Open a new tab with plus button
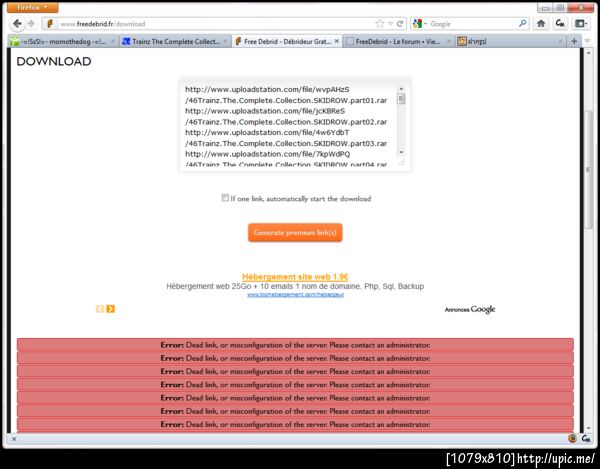Image resolution: width=600 pixels, height=469 pixels. (574, 41)
